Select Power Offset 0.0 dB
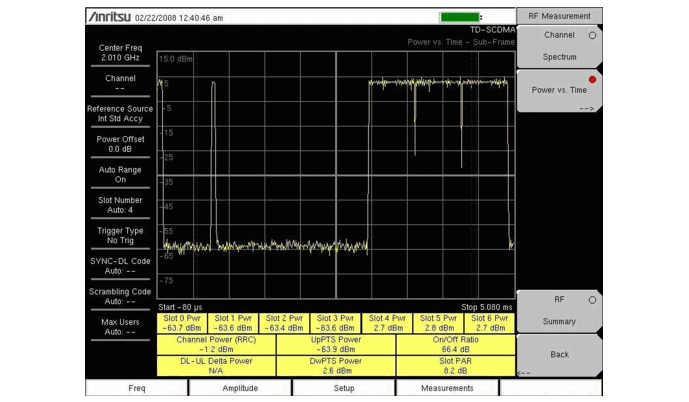The width and height of the screenshot is (689, 402). point(120,144)
